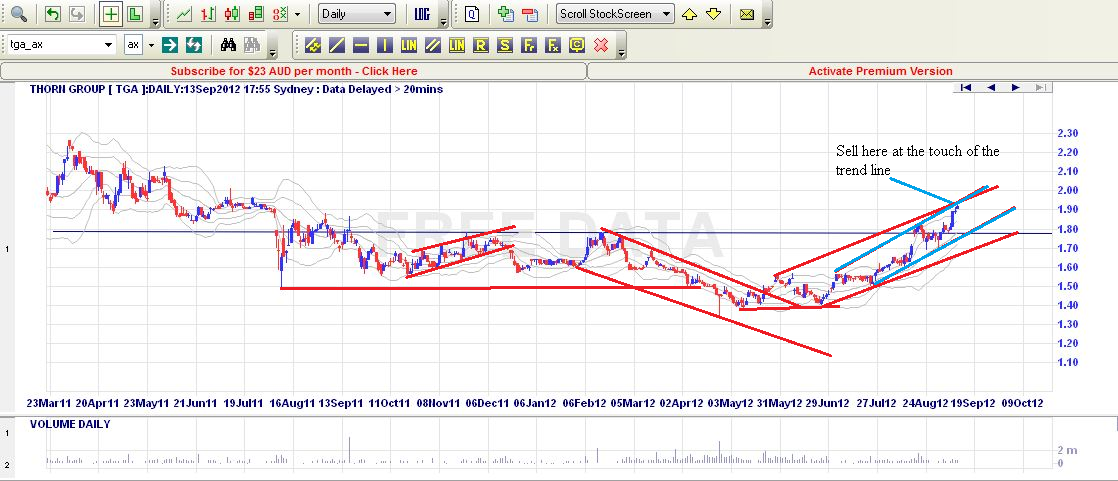Click the 2.00 price axis label
This screenshot has height=481, width=1118.
[x=1067, y=190]
